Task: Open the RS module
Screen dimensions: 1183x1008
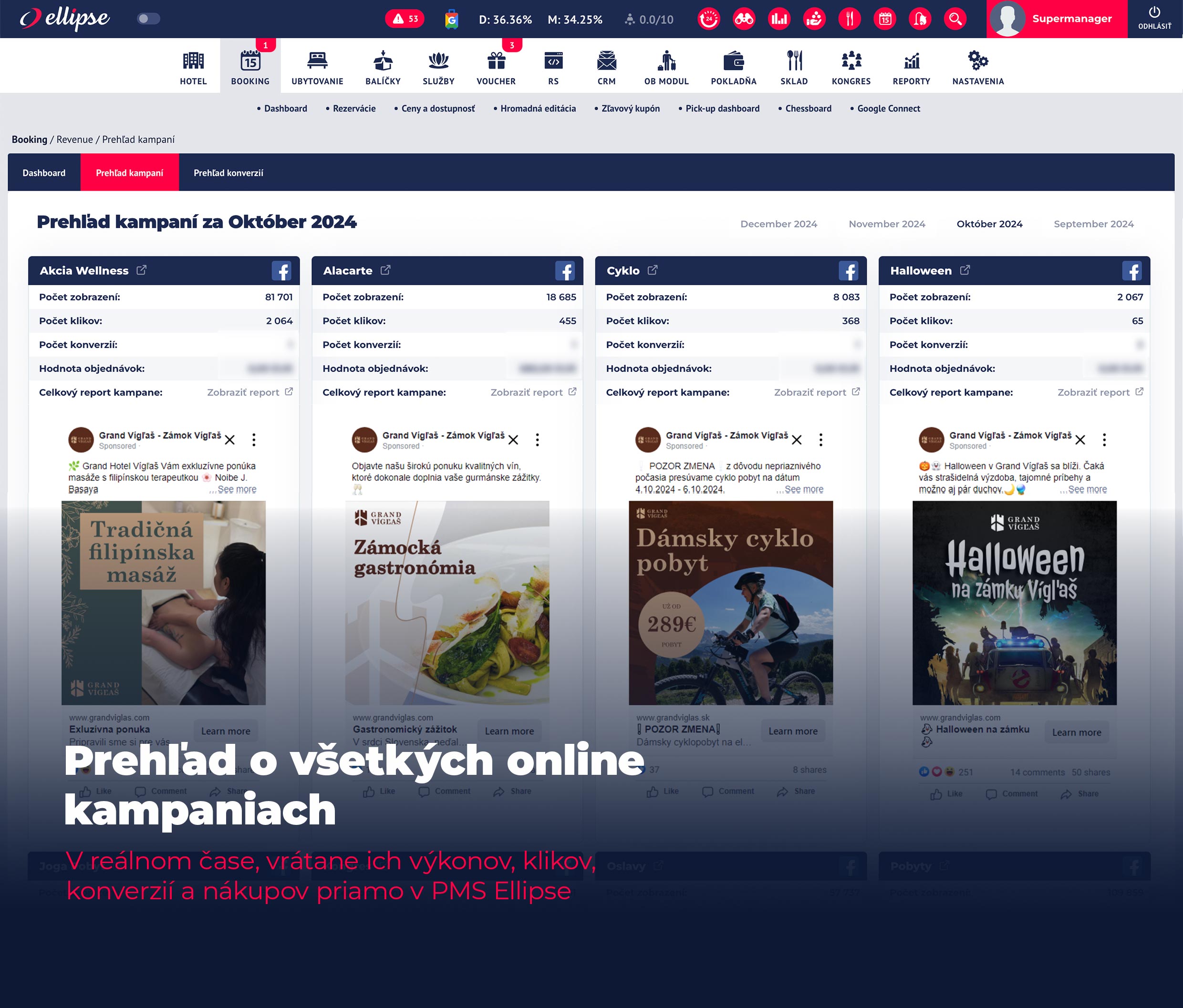Action: 553,67
